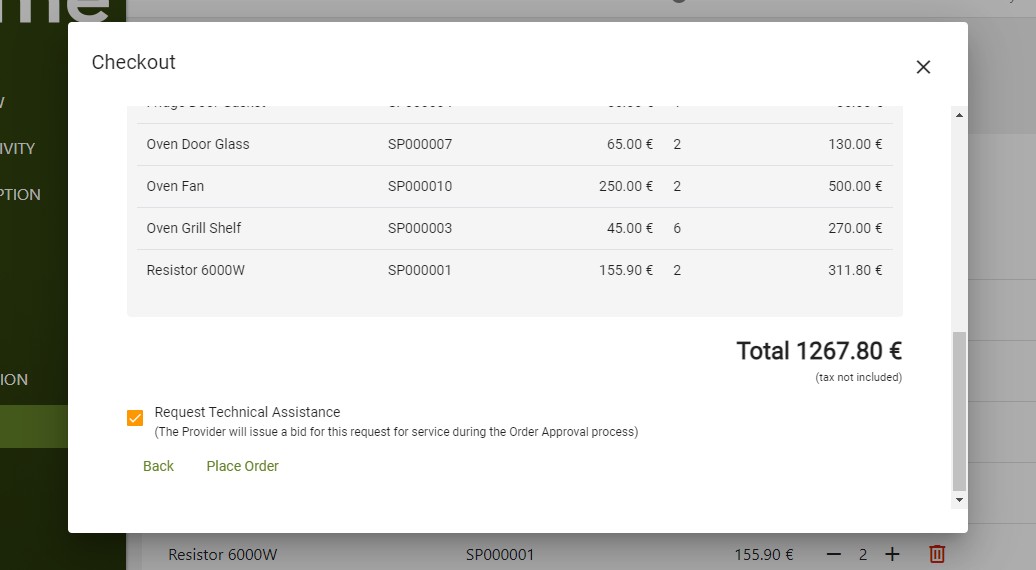The image size is (1036, 570).
Task: Click part code SP000003
Action: coord(420,228)
